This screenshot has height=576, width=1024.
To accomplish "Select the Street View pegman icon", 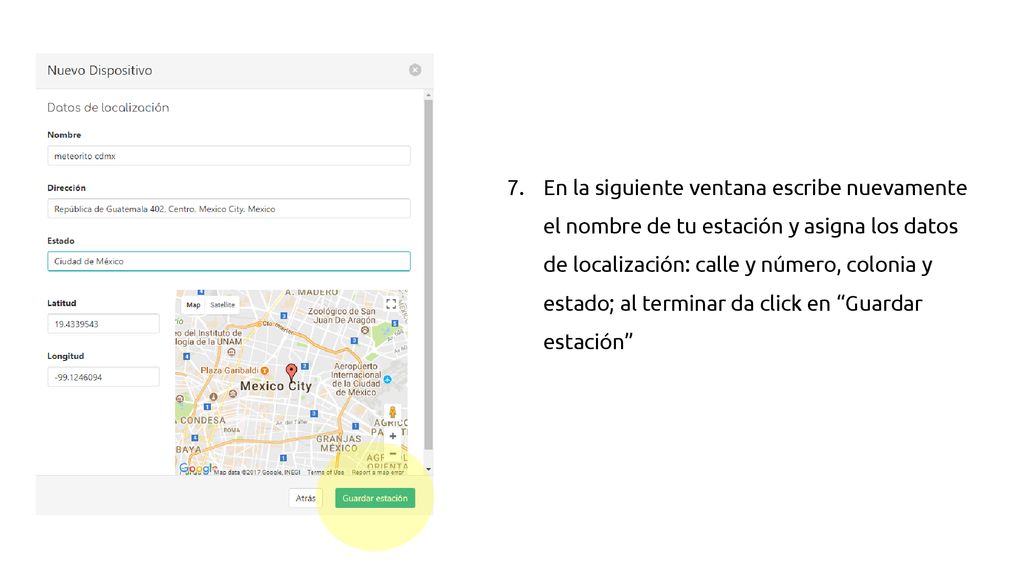I will (x=392, y=412).
